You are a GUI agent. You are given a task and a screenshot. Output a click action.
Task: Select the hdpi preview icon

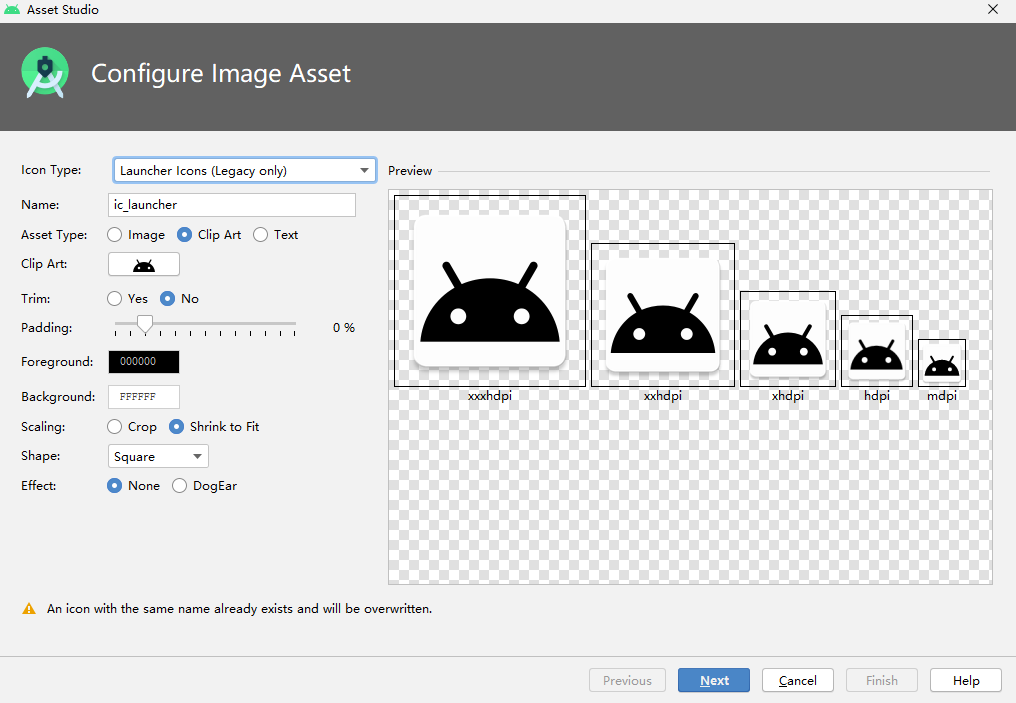[x=877, y=351]
